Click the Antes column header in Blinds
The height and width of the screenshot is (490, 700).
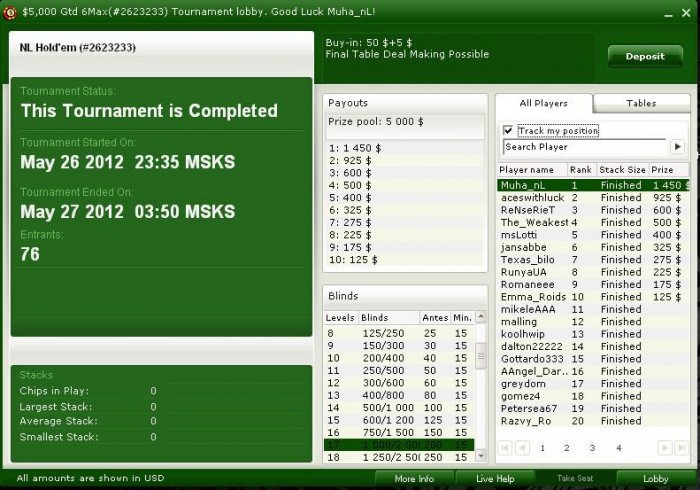point(435,318)
